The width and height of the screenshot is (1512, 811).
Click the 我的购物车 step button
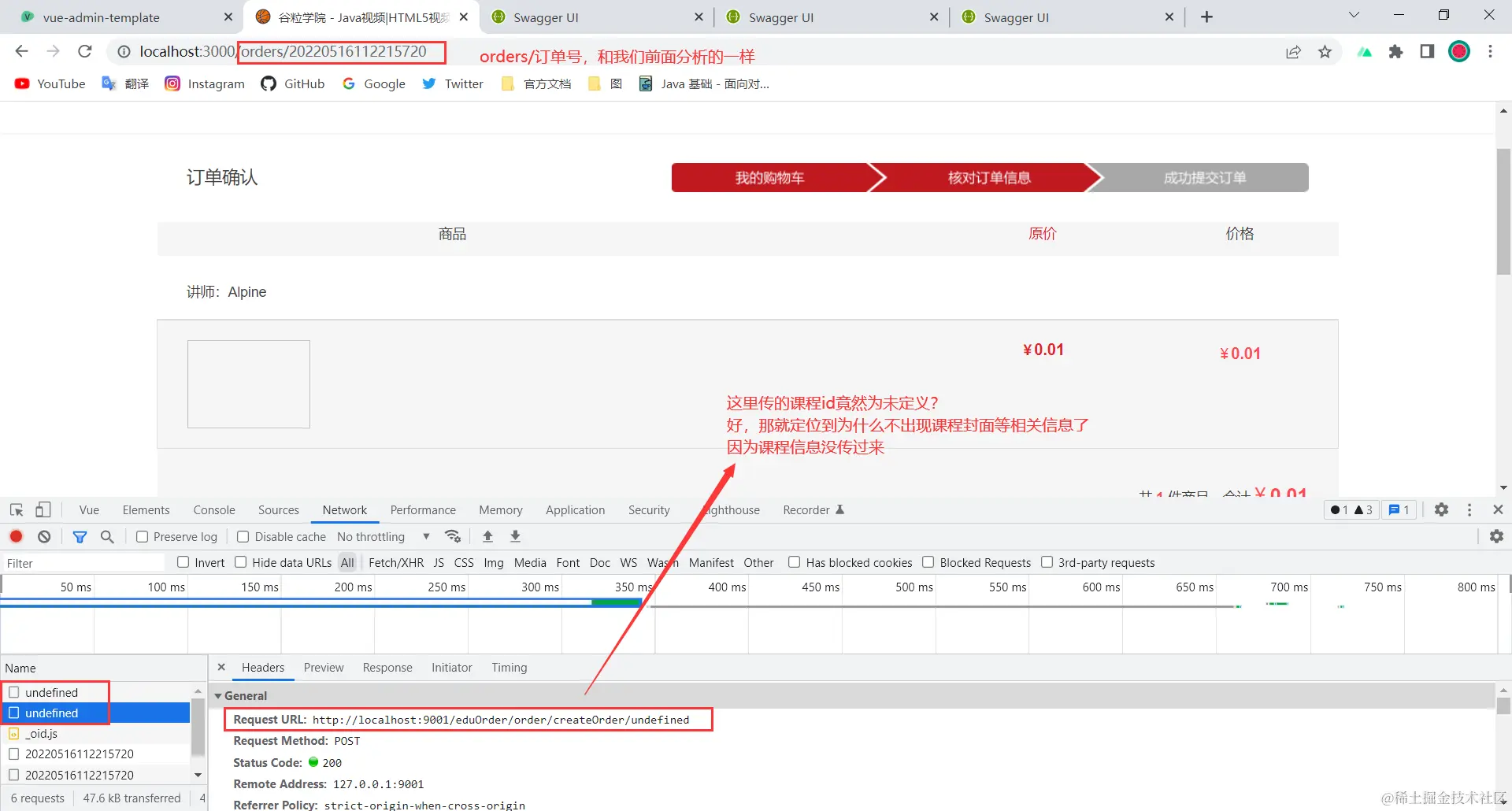[x=769, y=178]
